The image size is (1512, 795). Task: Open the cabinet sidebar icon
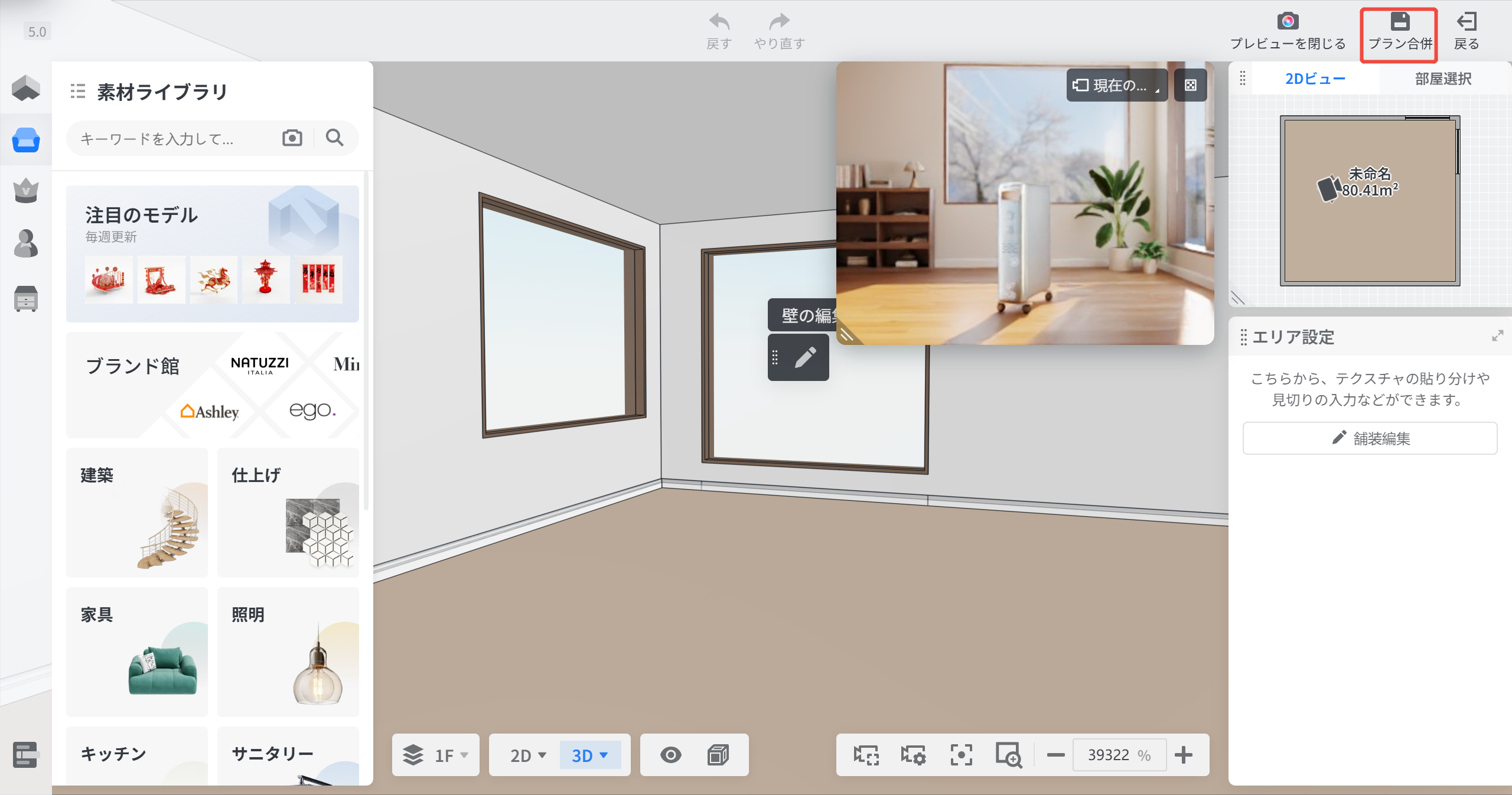26,298
